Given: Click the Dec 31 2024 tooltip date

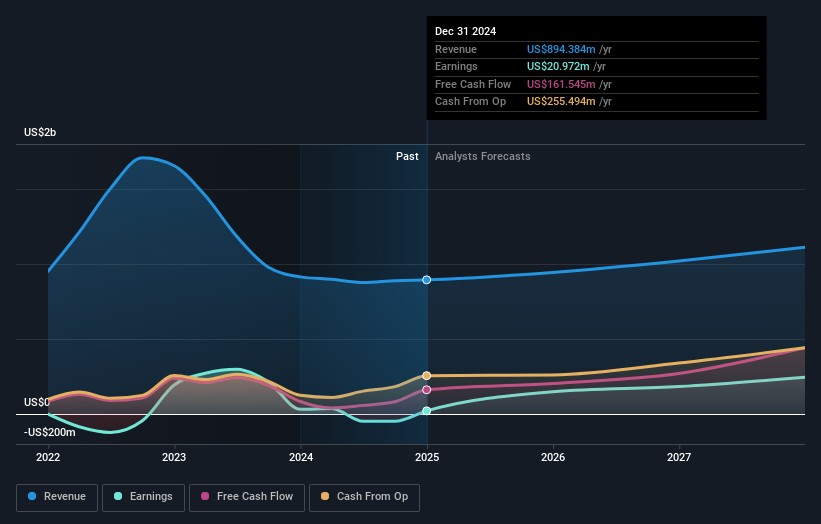Looking at the screenshot, I should (465, 31).
